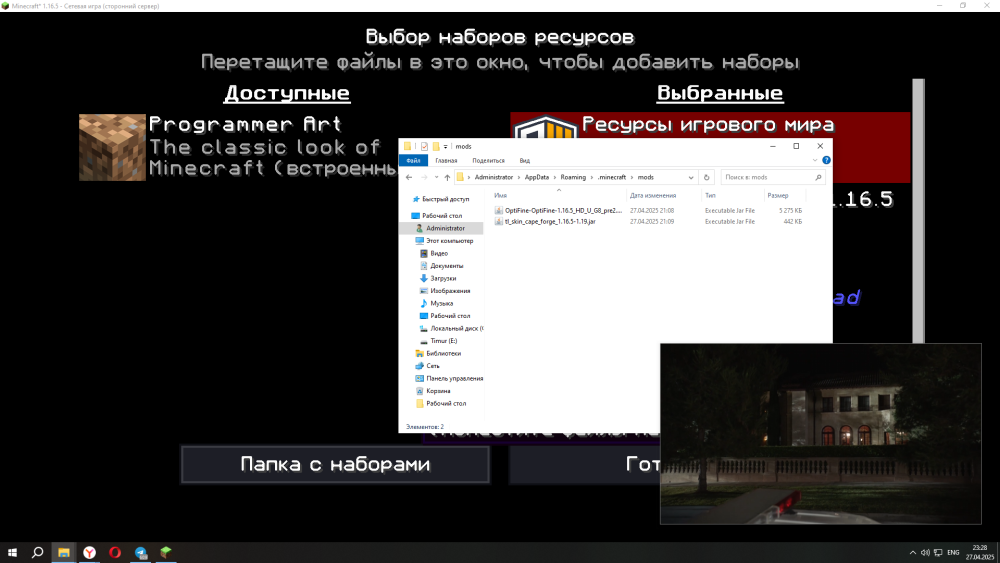The width and height of the screenshot is (1000, 563).
Task: Switch to the Главная ribbon tab
Action: click(x=446, y=161)
